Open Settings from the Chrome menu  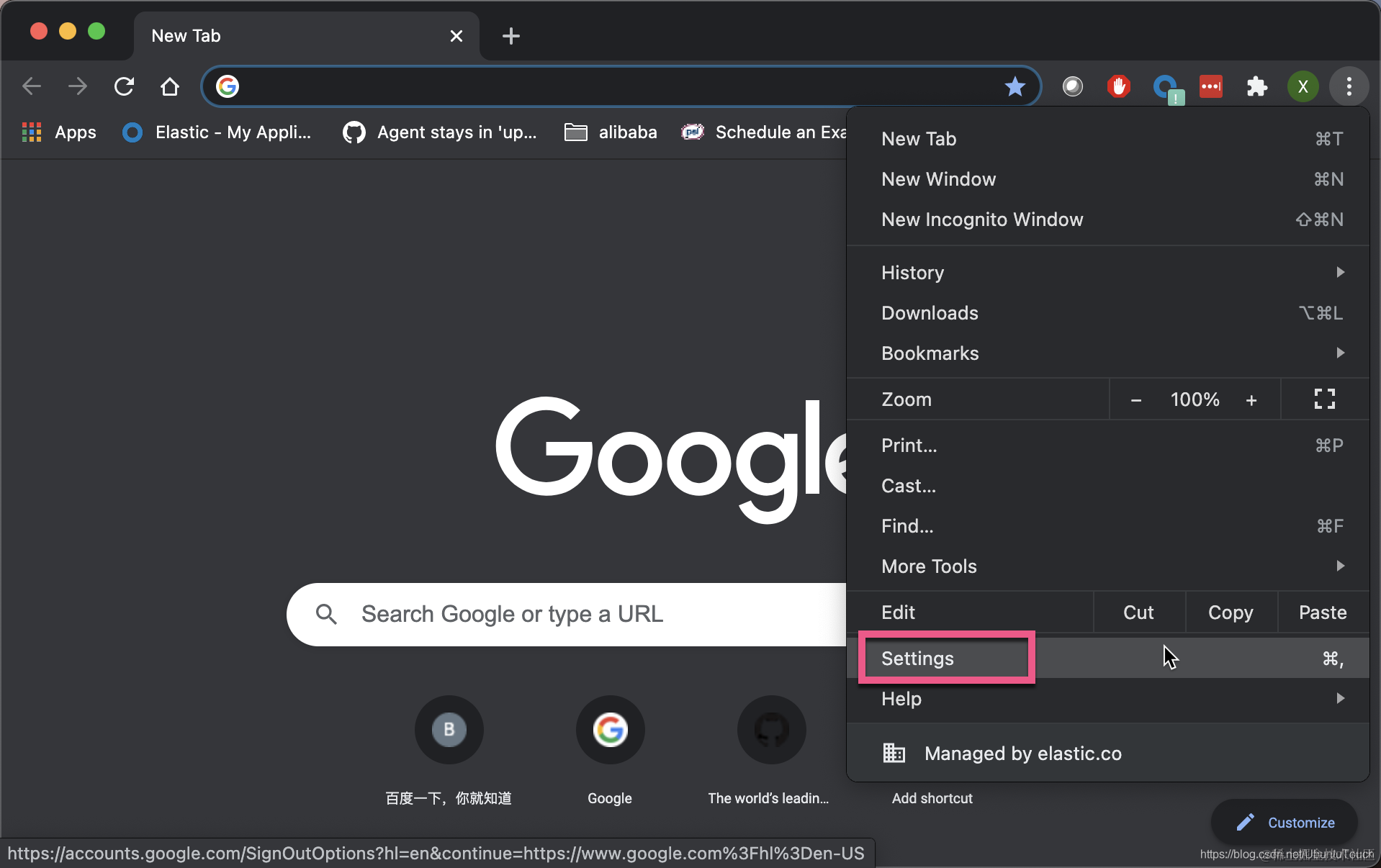click(x=1107, y=659)
